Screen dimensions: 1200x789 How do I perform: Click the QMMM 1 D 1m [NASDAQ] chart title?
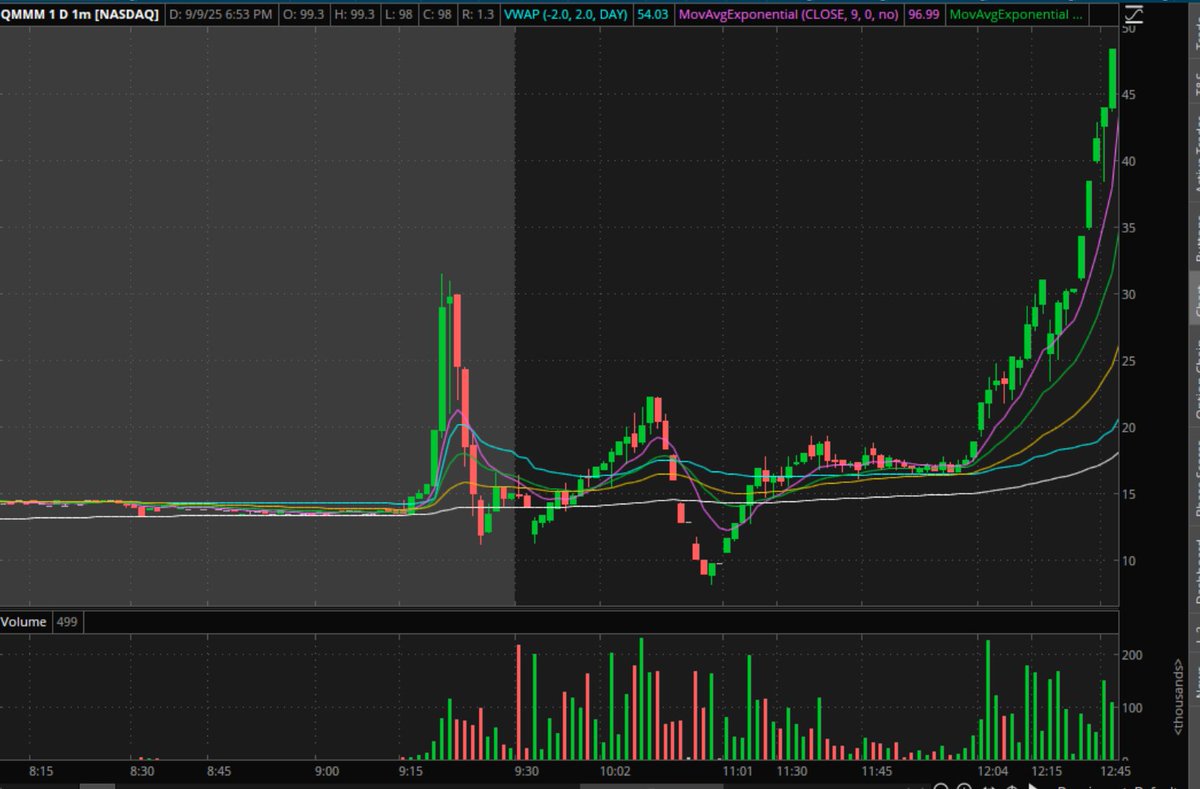point(80,15)
